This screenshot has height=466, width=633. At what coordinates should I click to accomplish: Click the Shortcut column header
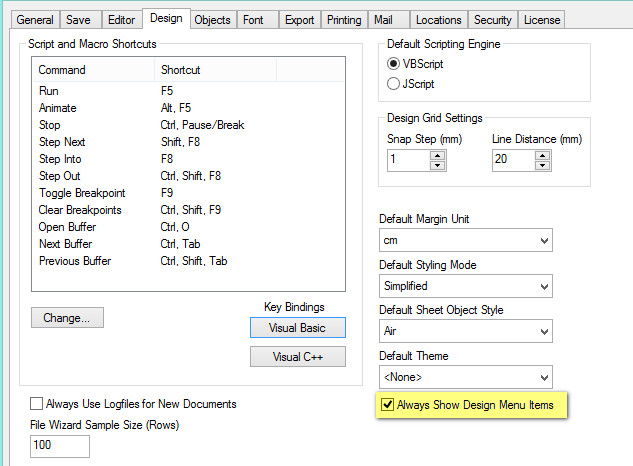[x=216, y=70]
